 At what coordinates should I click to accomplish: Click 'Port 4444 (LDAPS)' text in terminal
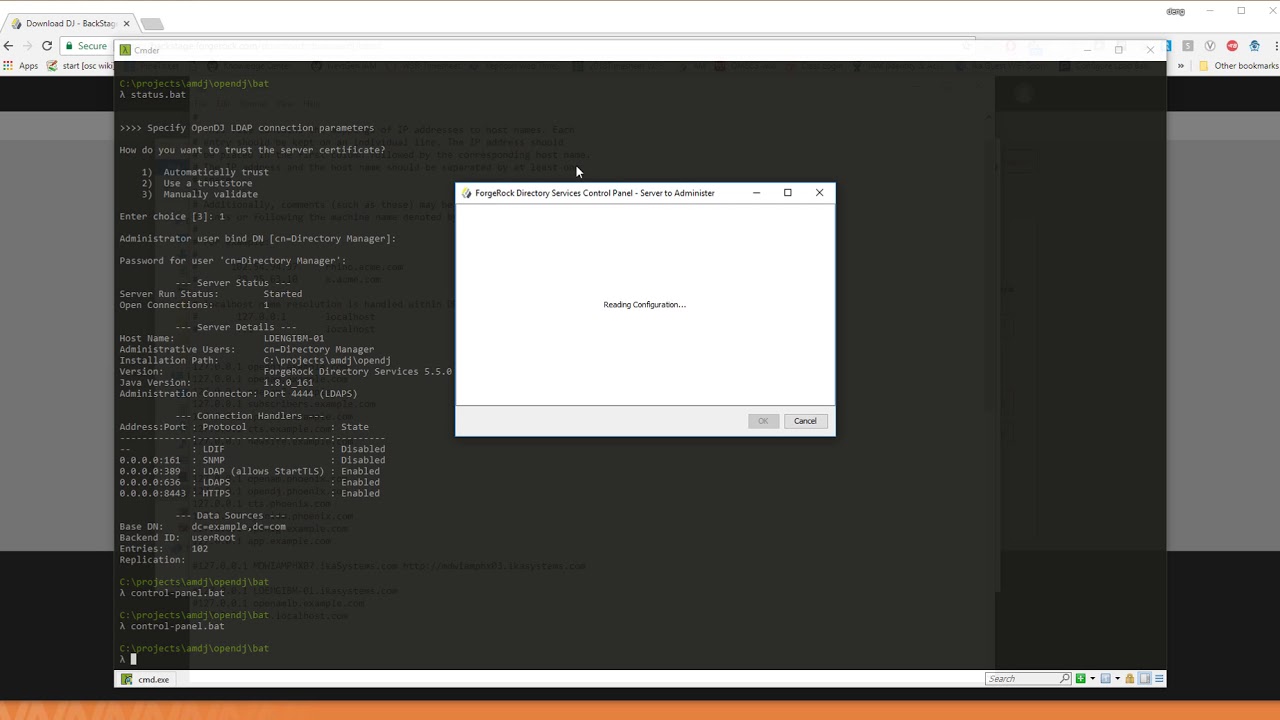pos(310,394)
